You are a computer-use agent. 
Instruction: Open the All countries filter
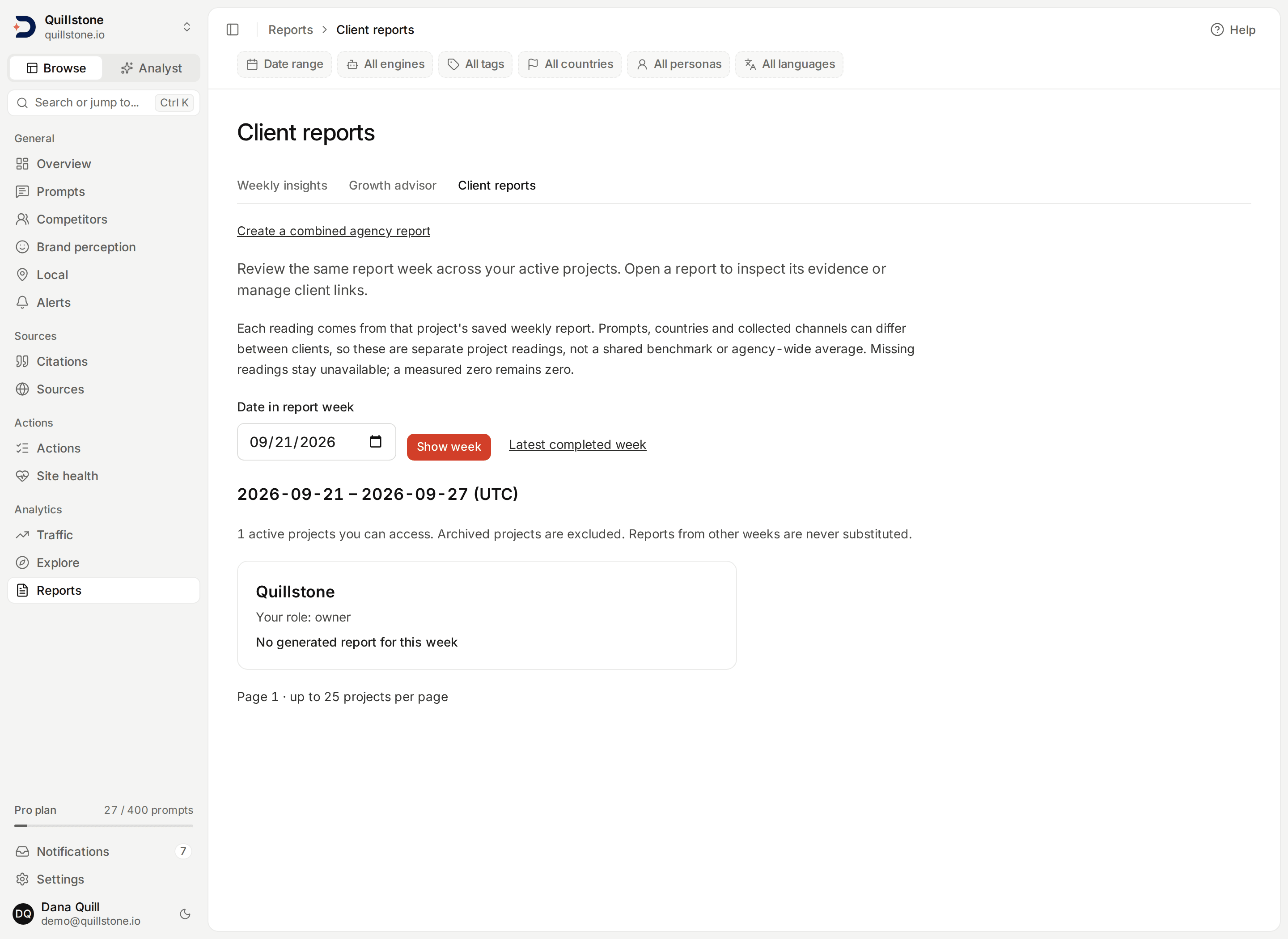[x=570, y=64]
